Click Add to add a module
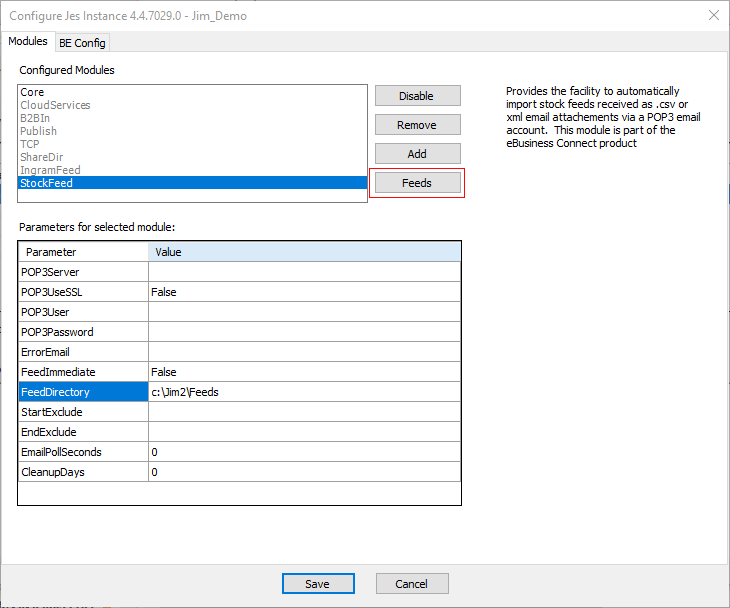Screen dimensions: 730x608 pyautogui.click(x=416, y=154)
